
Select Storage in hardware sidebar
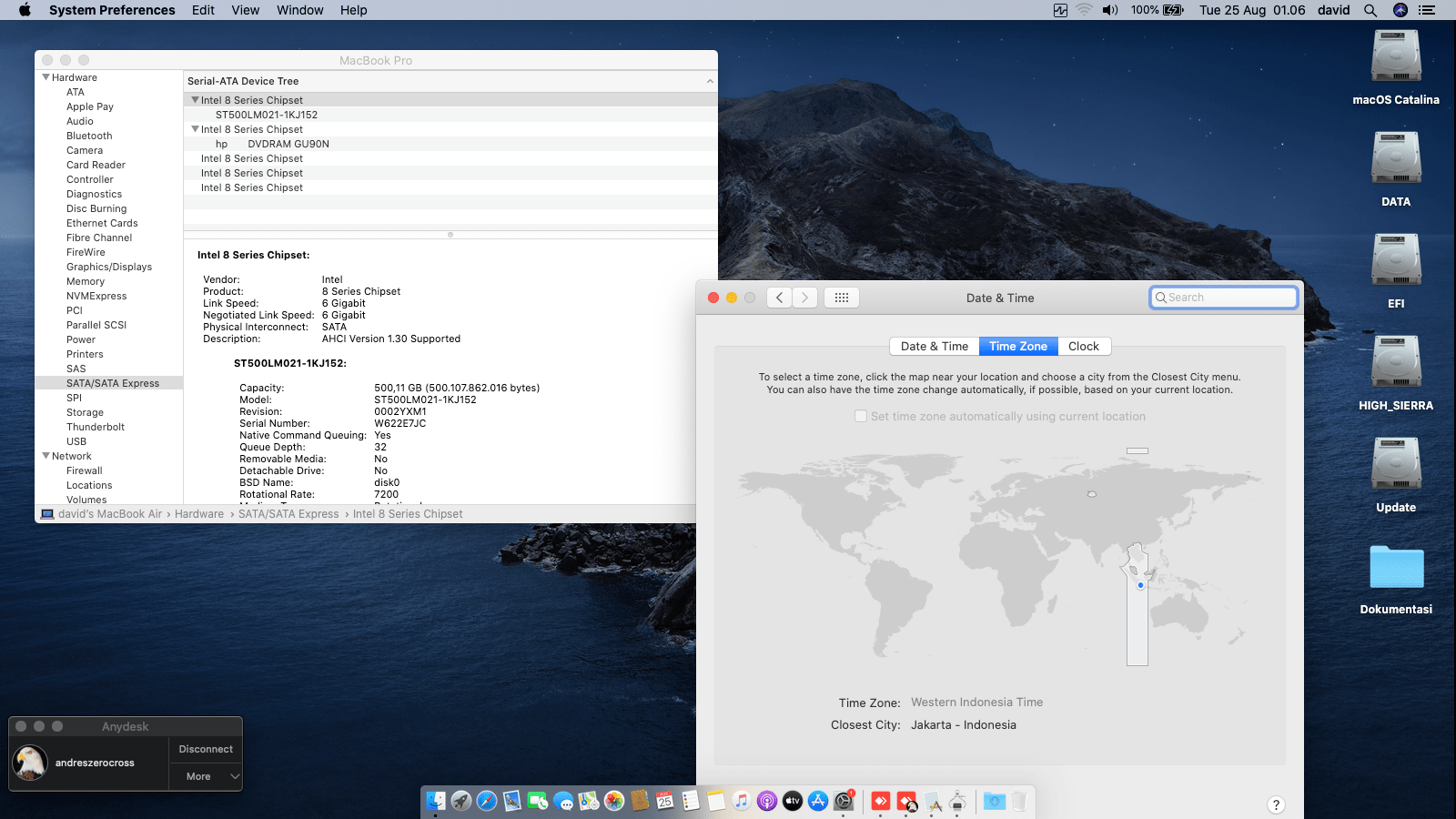click(85, 412)
